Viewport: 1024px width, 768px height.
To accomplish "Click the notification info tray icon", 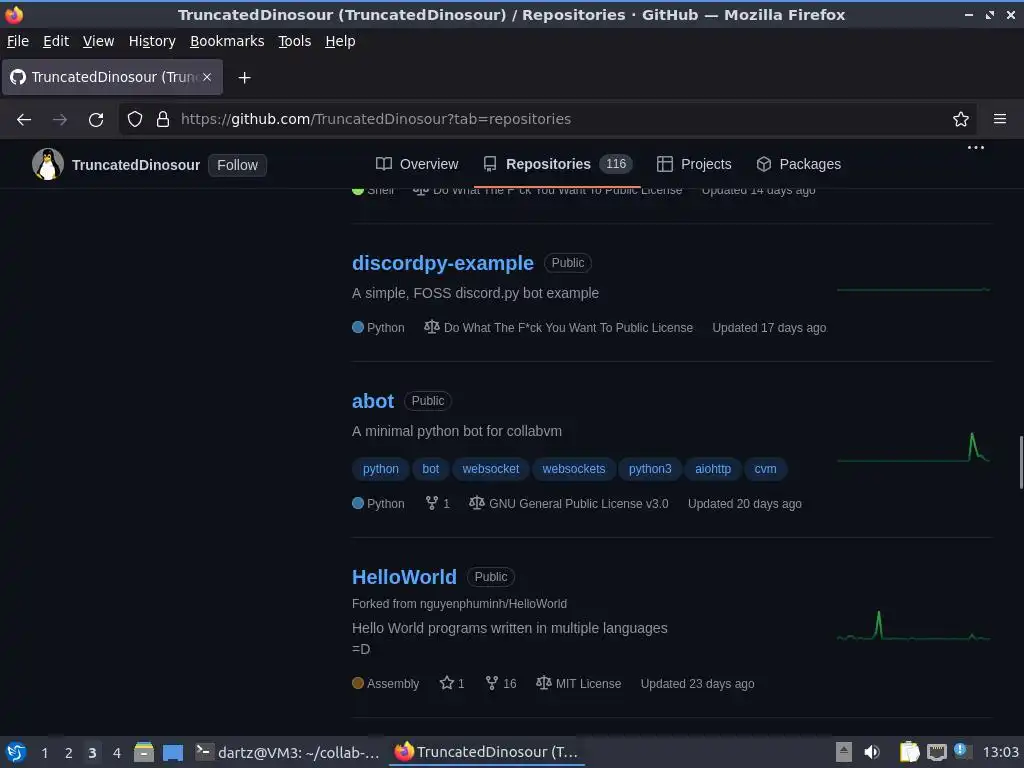I will click(x=961, y=750).
